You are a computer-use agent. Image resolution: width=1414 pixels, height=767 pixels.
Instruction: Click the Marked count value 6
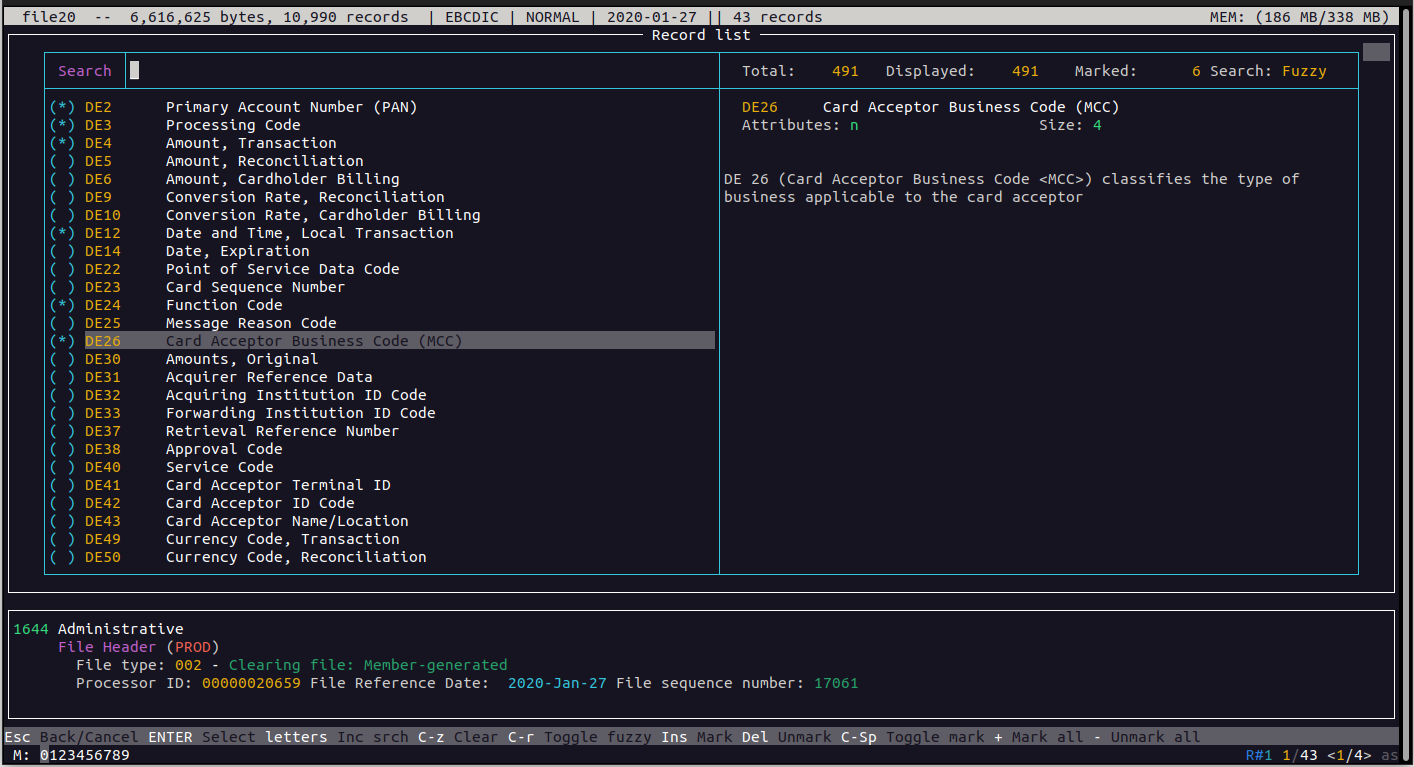pyautogui.click(x=1196, y=71)
